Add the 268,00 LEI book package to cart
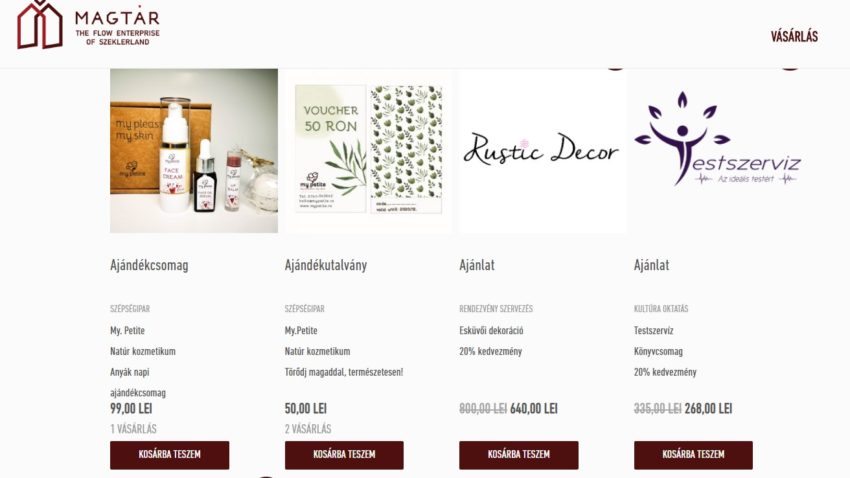Screen dimensions: 850x478 click(693, 455)
